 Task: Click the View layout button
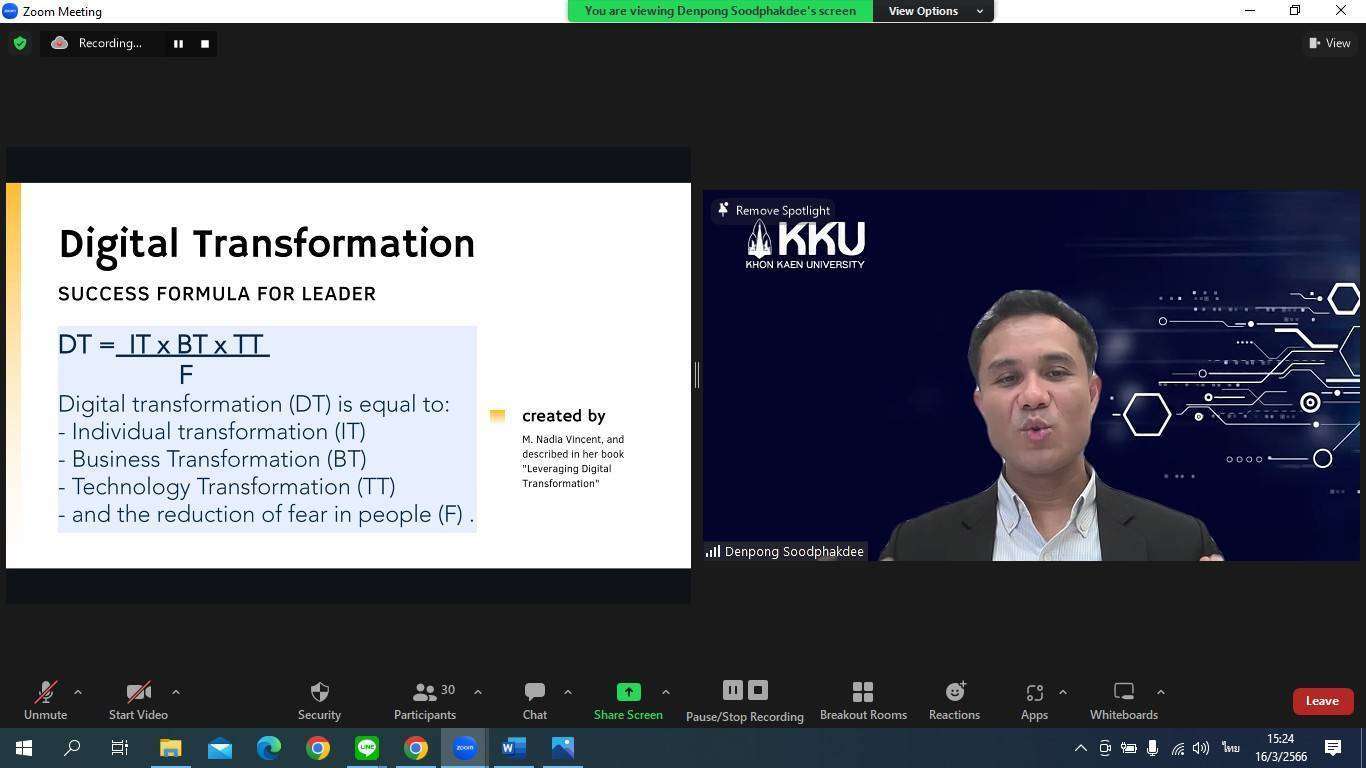click(x=1330, y=43)
